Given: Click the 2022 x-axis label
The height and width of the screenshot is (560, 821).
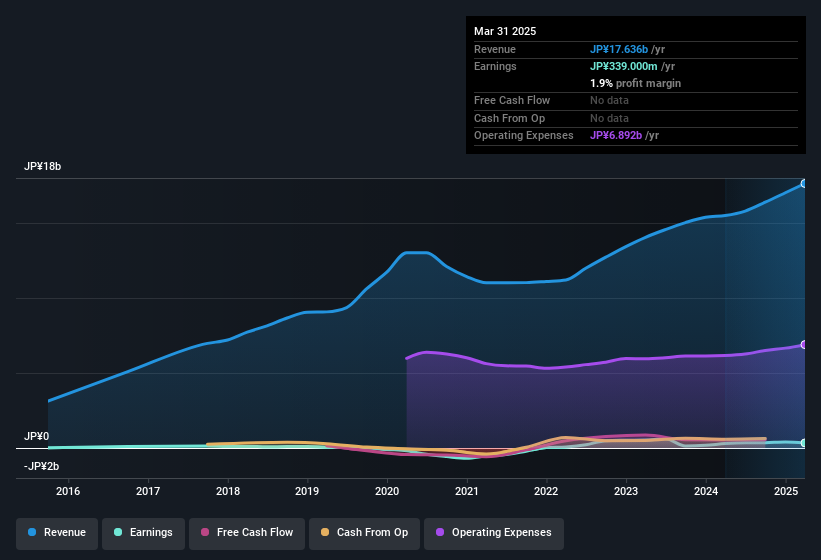Looking at the screenshot, I should (546, 491).
